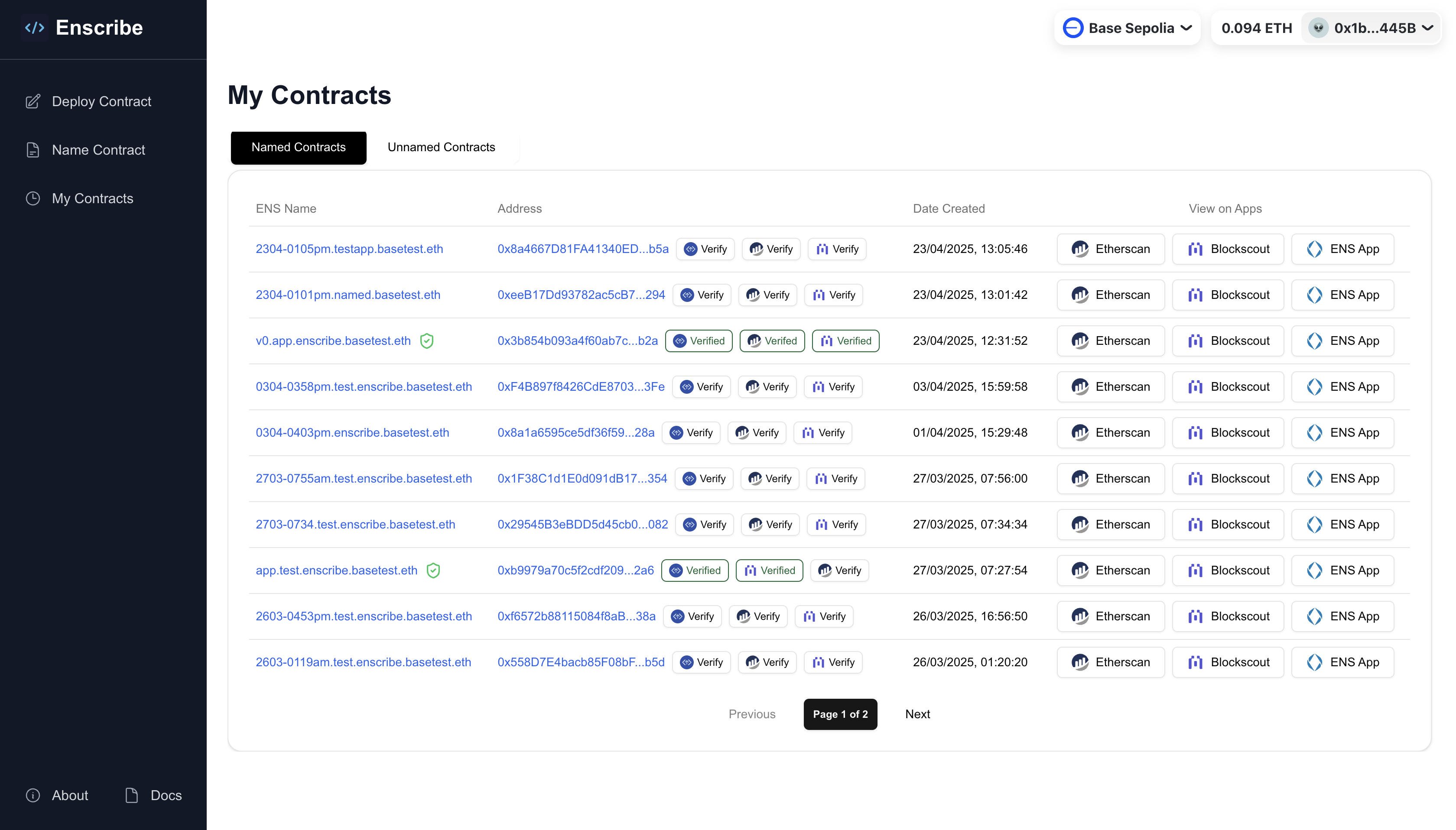Click green shield icon beside app.test.enscribe.basetest.eth
This screenshot has width=1456, height=830.
tap(433, 571)
